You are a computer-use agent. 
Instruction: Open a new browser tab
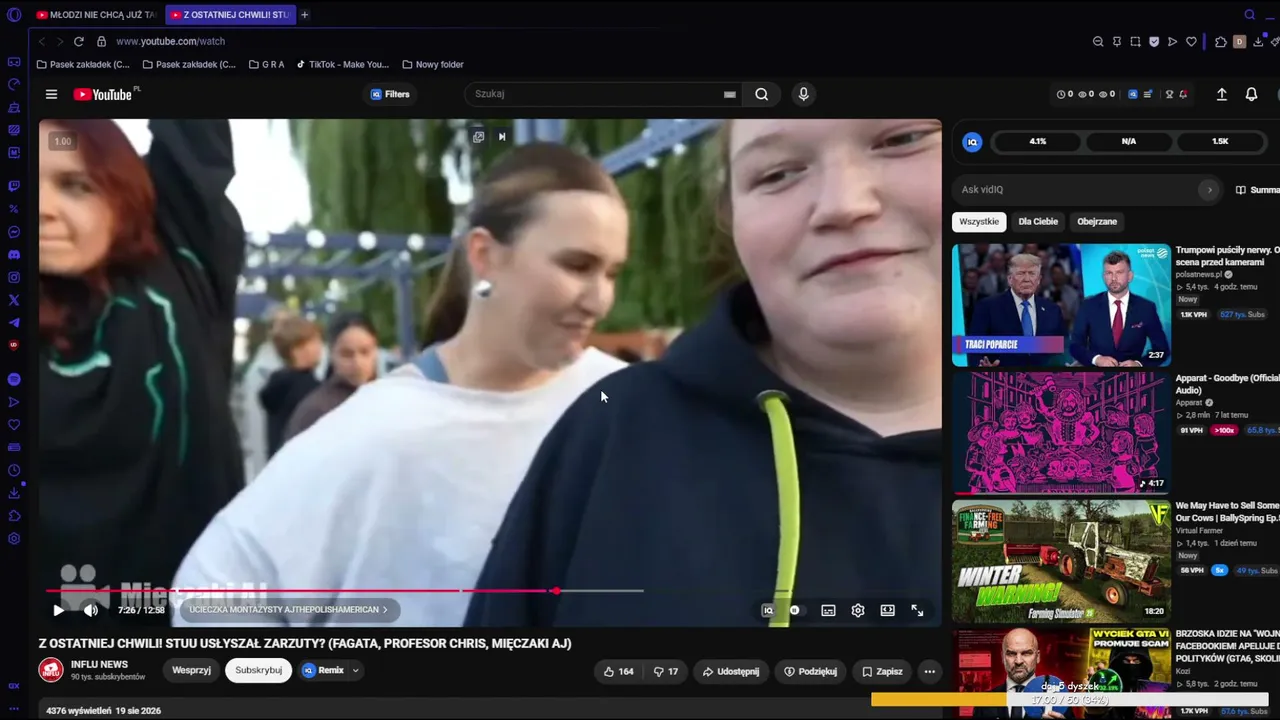pos(305,15)
